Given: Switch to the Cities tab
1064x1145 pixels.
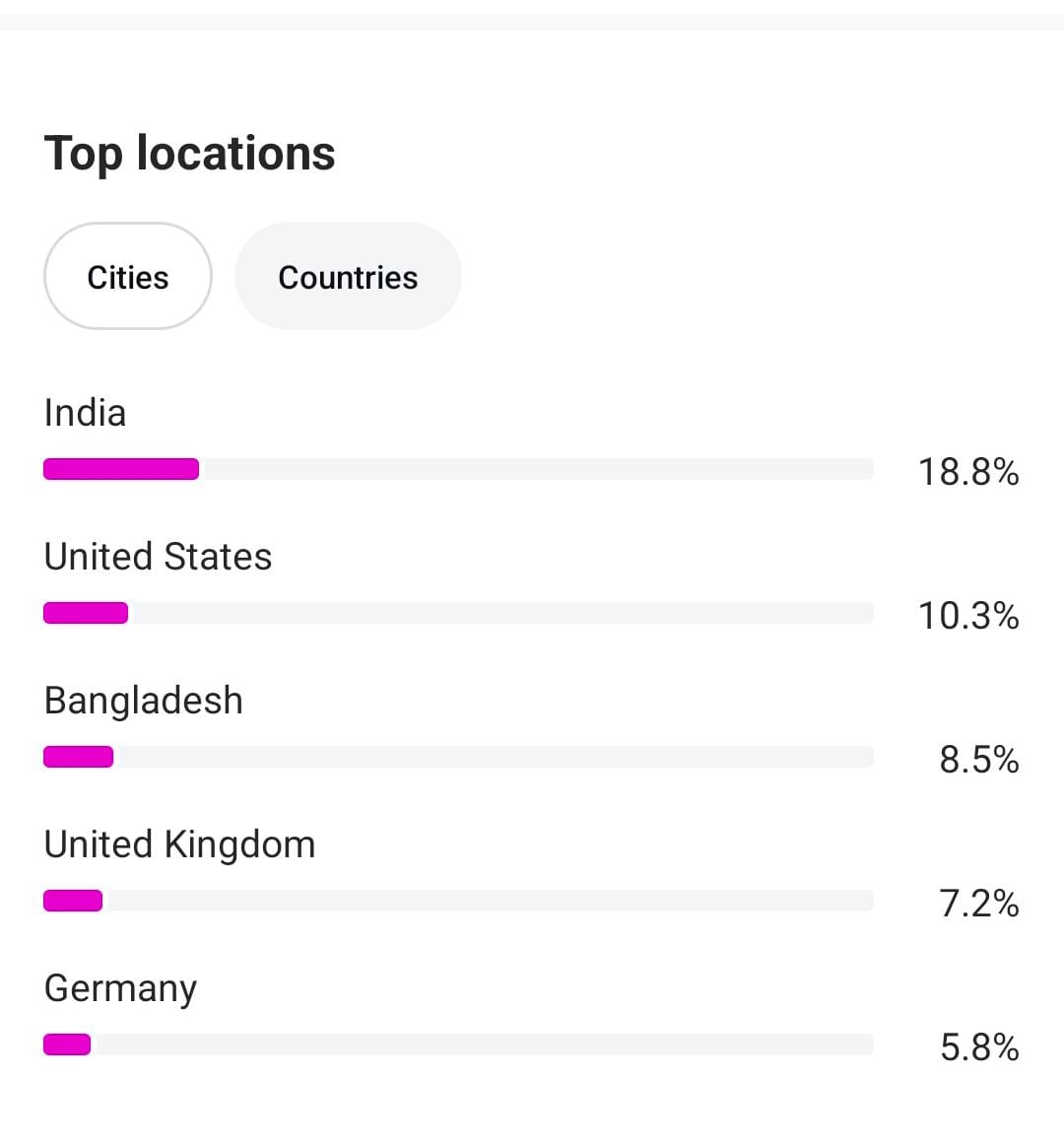Looking at the screenshot, I should pos(128,277).
